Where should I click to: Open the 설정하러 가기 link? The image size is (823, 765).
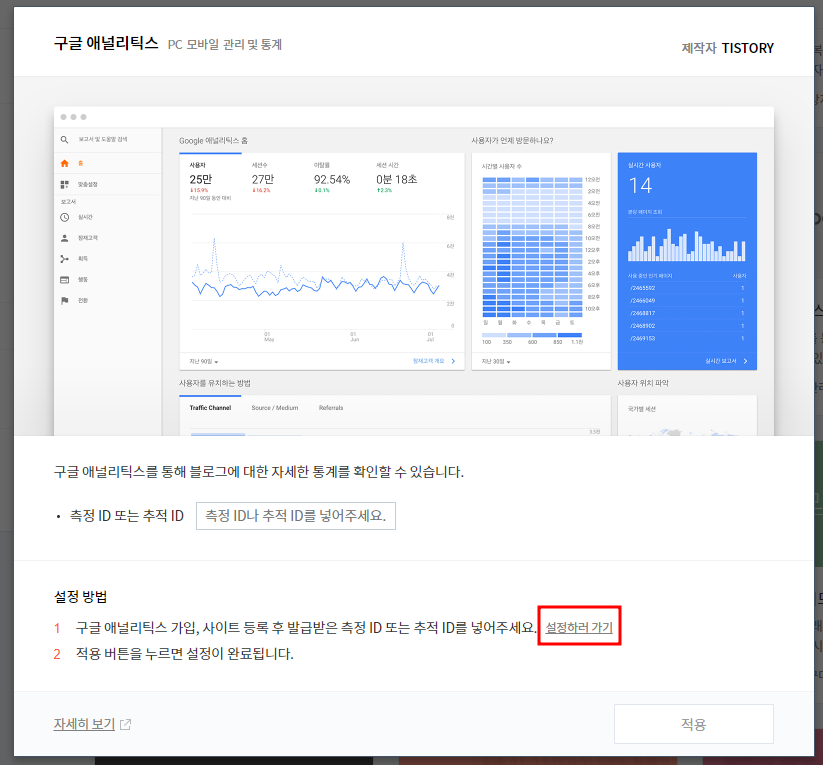[579, 627]
